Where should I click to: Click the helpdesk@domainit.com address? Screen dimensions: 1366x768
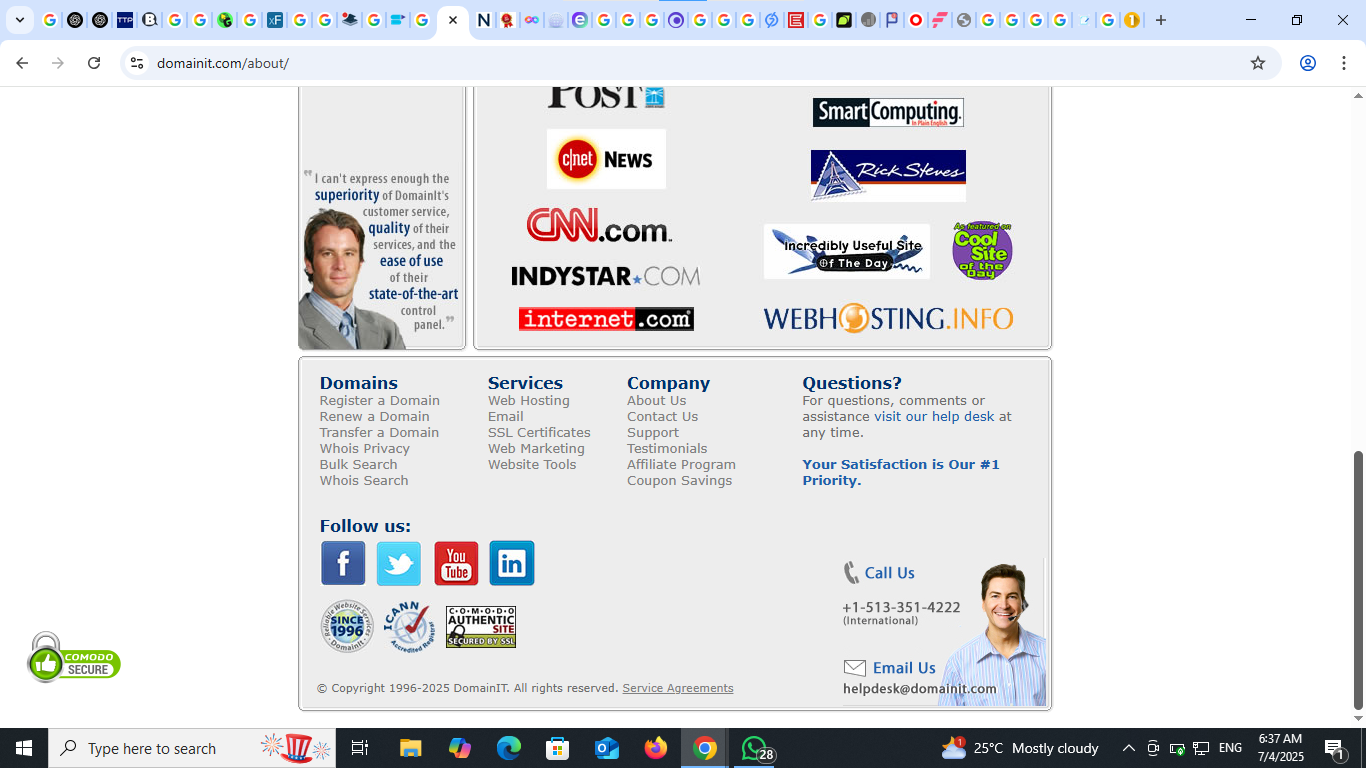pyautogui.click(x=920, y=688)
